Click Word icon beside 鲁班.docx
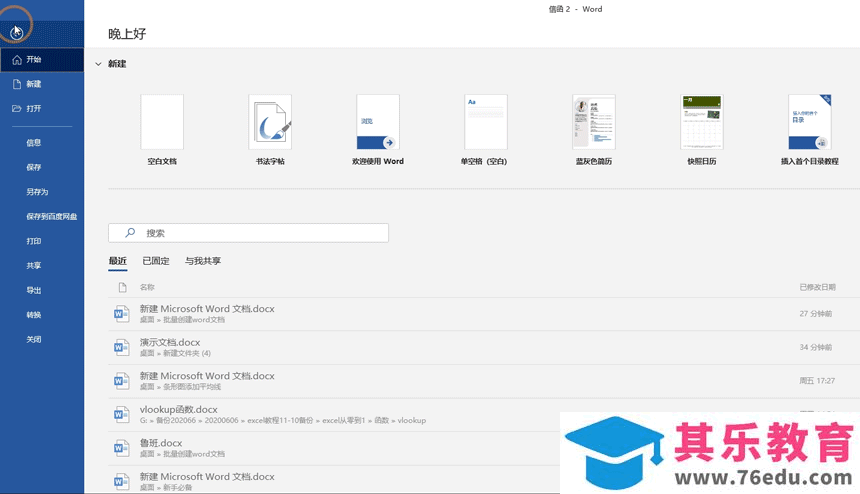Screen dimensions: 860x494 [x=121, y=448]
